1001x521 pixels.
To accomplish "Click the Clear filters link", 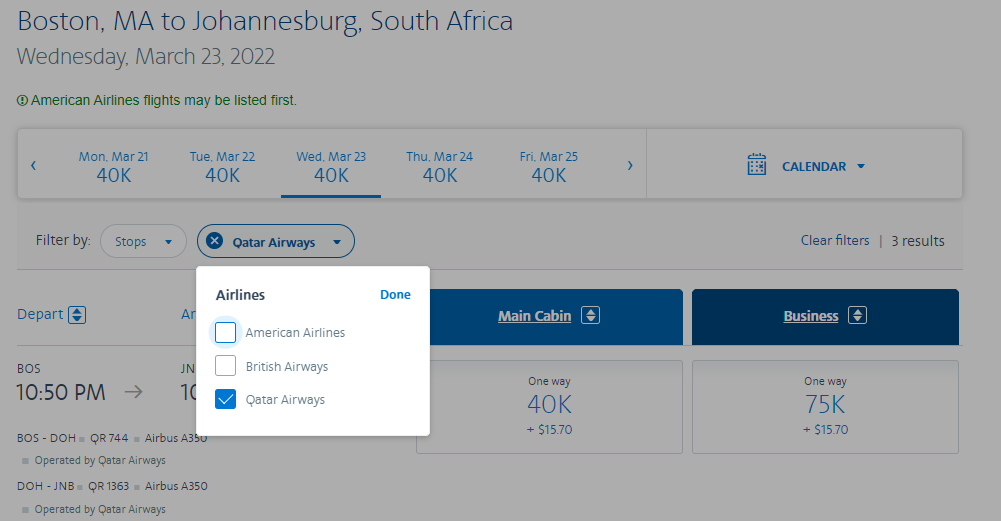I will [835, 241].
